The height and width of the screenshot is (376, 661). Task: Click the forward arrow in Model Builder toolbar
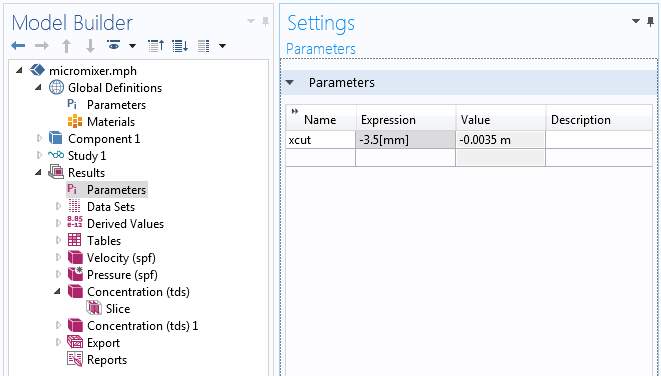point(42,46)
